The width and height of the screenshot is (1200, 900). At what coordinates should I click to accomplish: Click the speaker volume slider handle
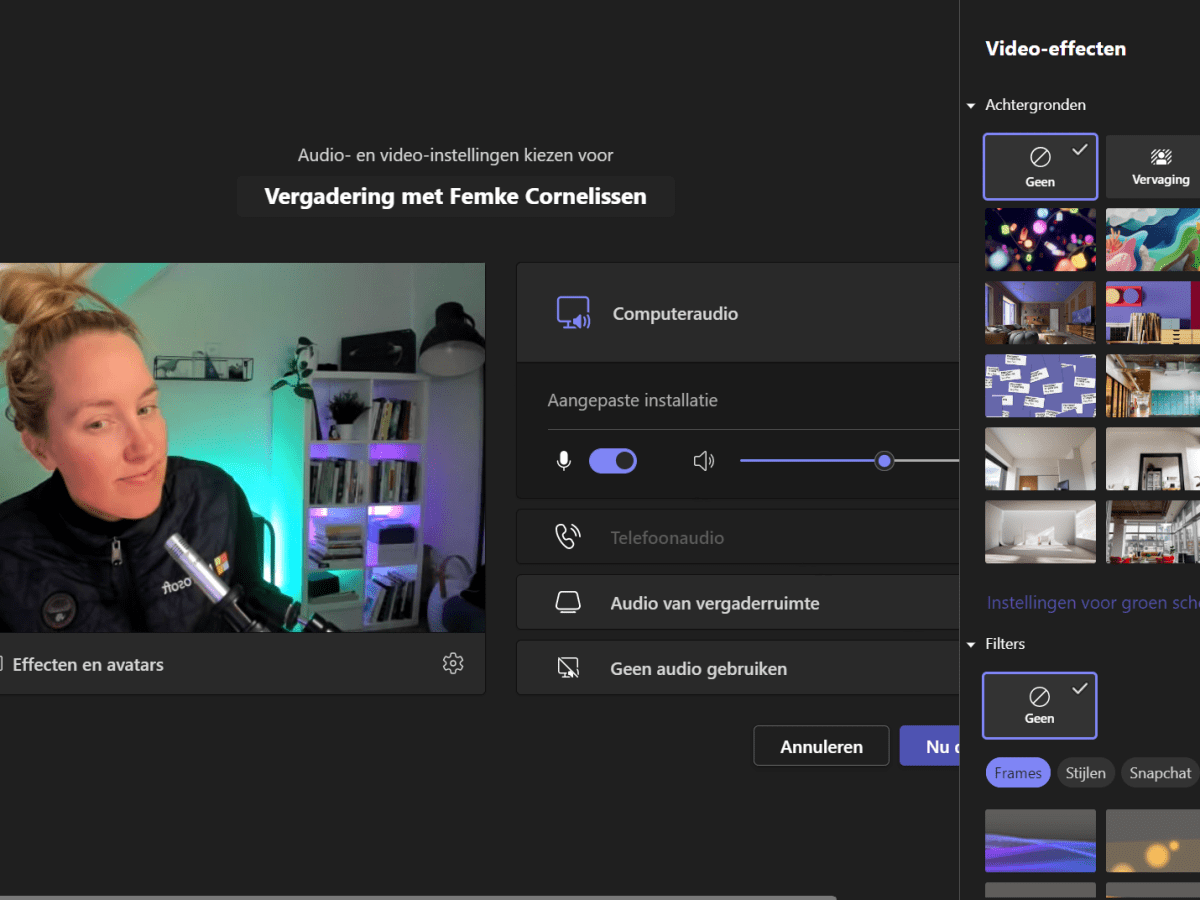884,461
